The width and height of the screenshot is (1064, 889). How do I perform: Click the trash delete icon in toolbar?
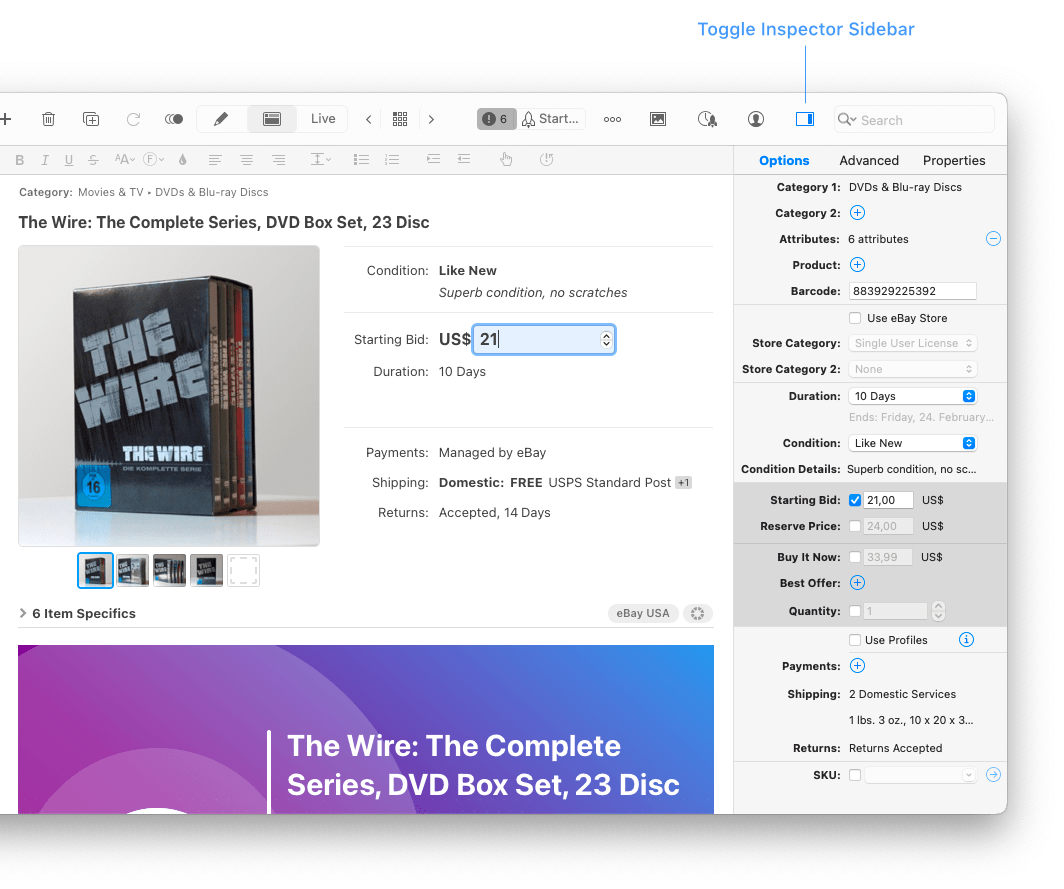pyautogui.click(x=48, y=119)
